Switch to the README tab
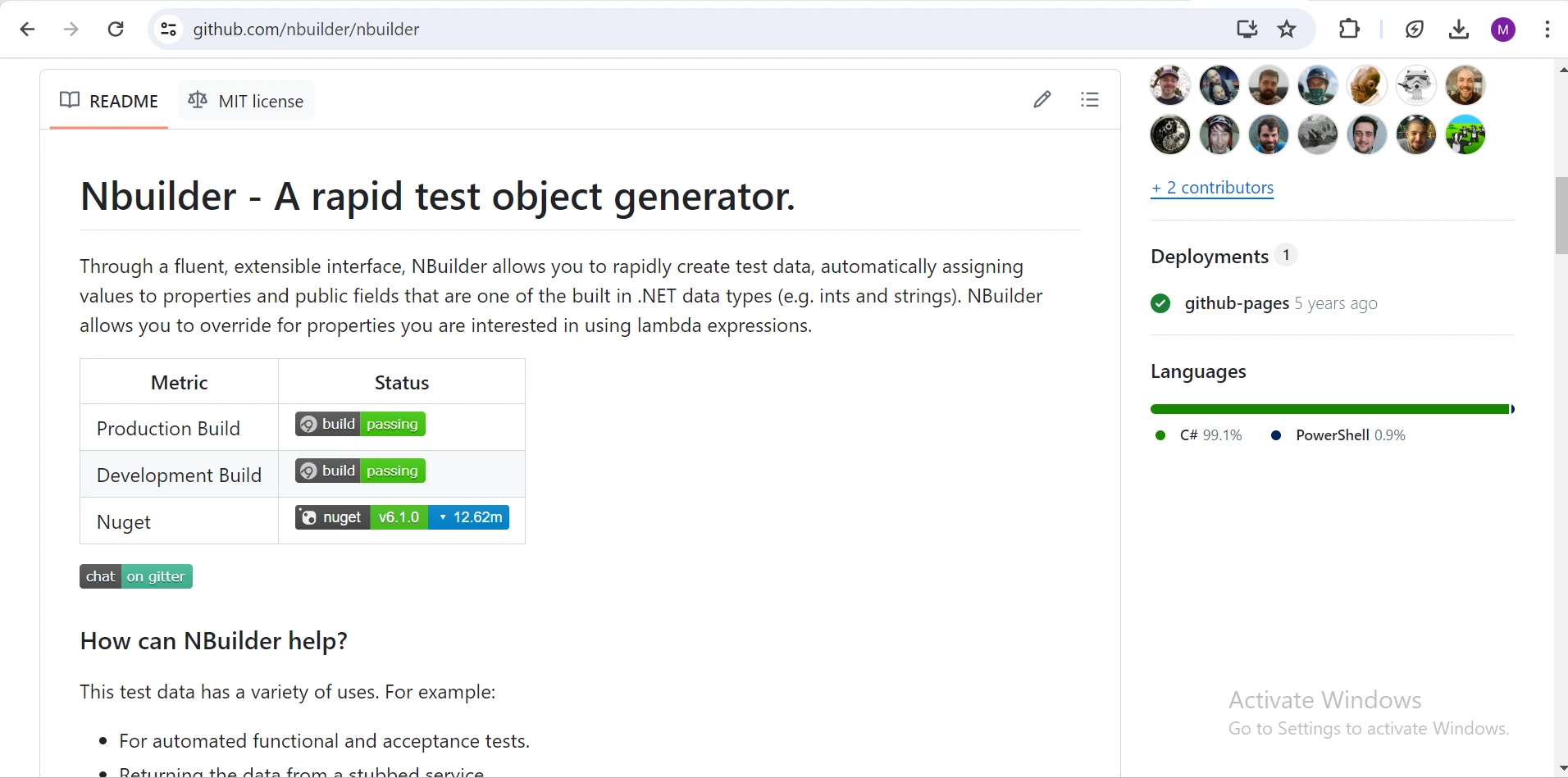The width and height of the screenshot is (1568, 778). pos(109,101)
